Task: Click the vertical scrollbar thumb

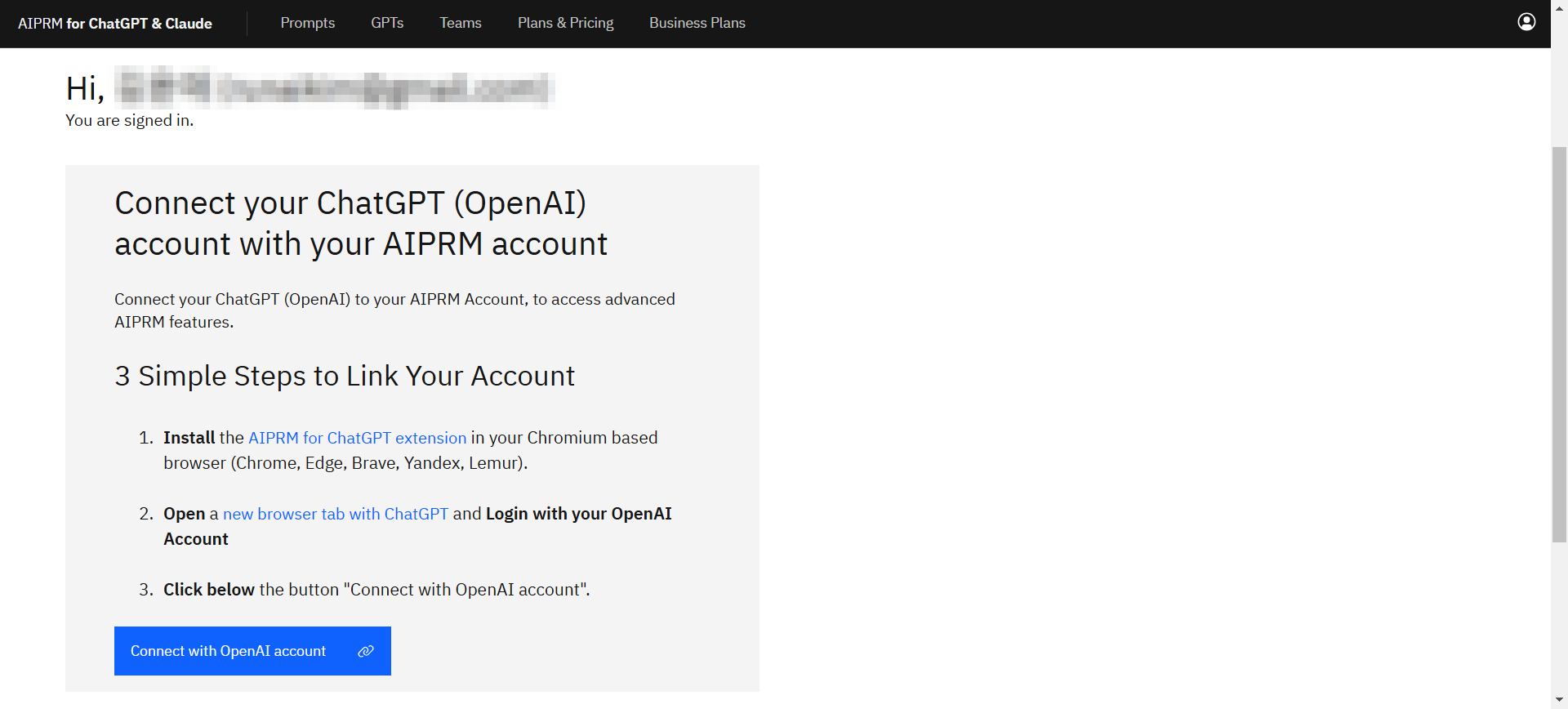Action: 1559,344
